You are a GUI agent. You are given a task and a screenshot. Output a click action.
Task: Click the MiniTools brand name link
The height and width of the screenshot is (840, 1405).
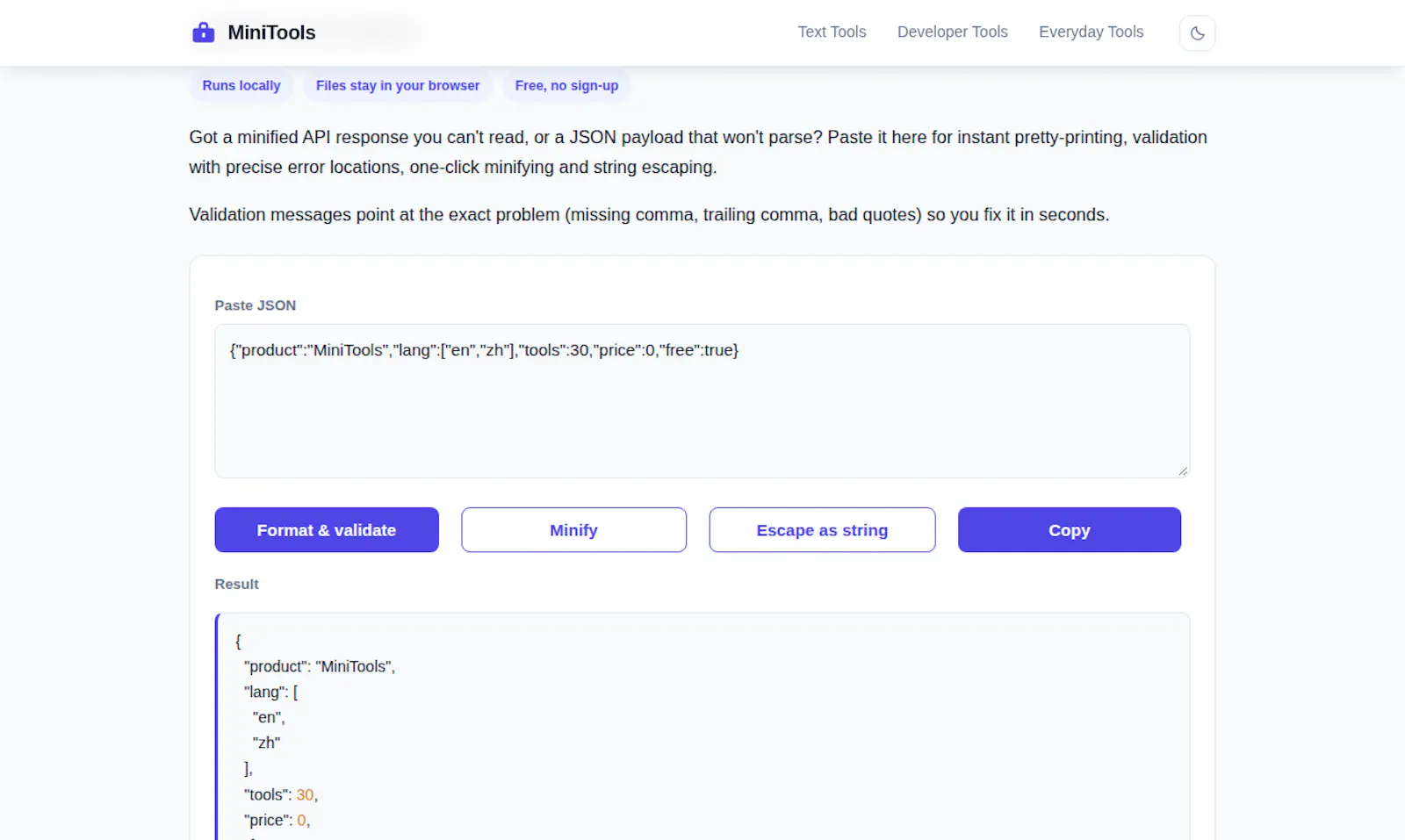point(271,32)
